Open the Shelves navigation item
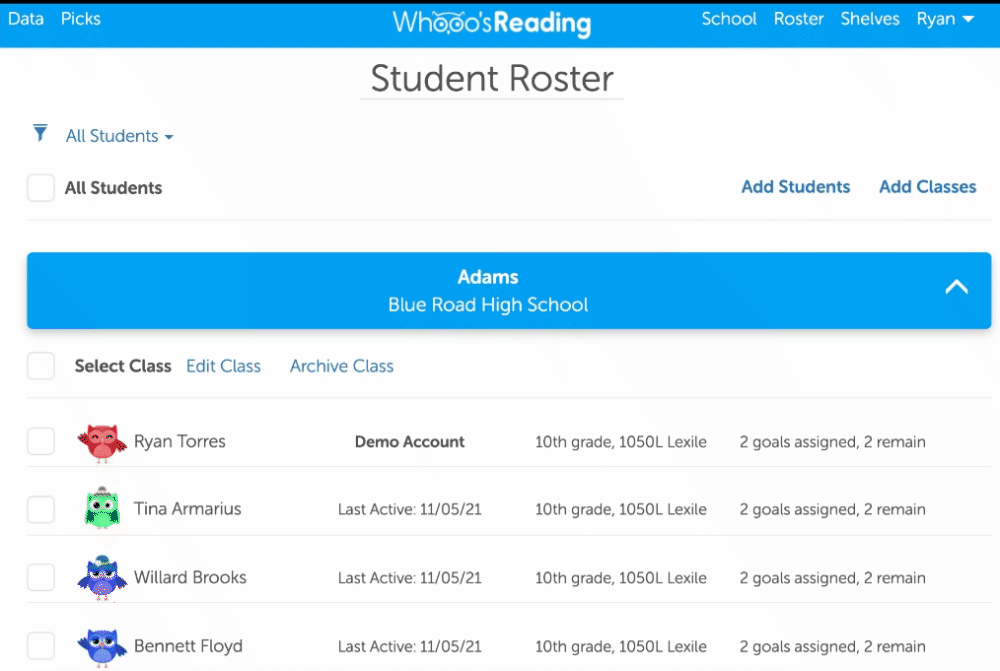Screen dimensions: 1000x671 (869, 19)
